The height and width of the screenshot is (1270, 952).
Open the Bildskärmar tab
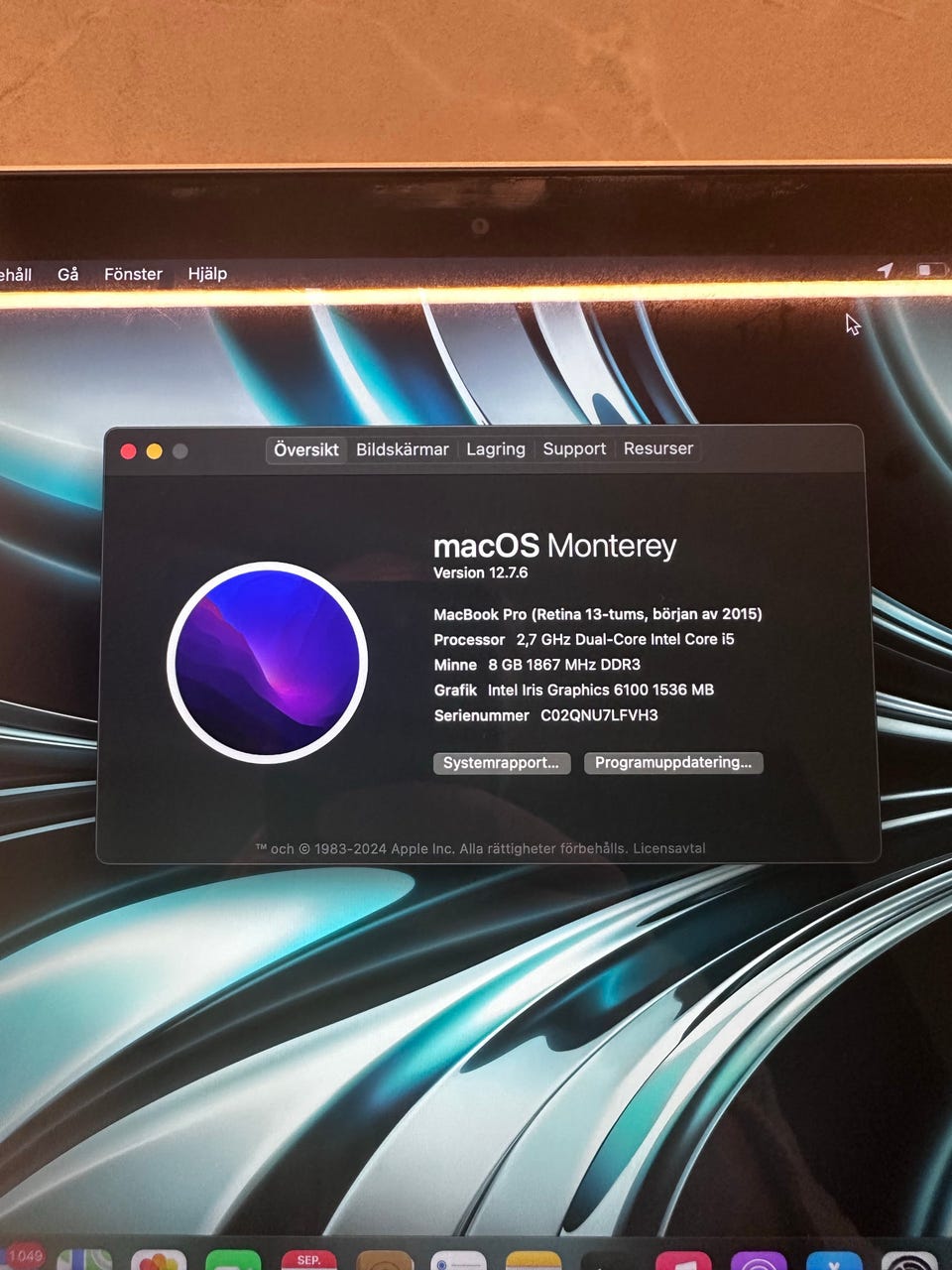(403, 449)
